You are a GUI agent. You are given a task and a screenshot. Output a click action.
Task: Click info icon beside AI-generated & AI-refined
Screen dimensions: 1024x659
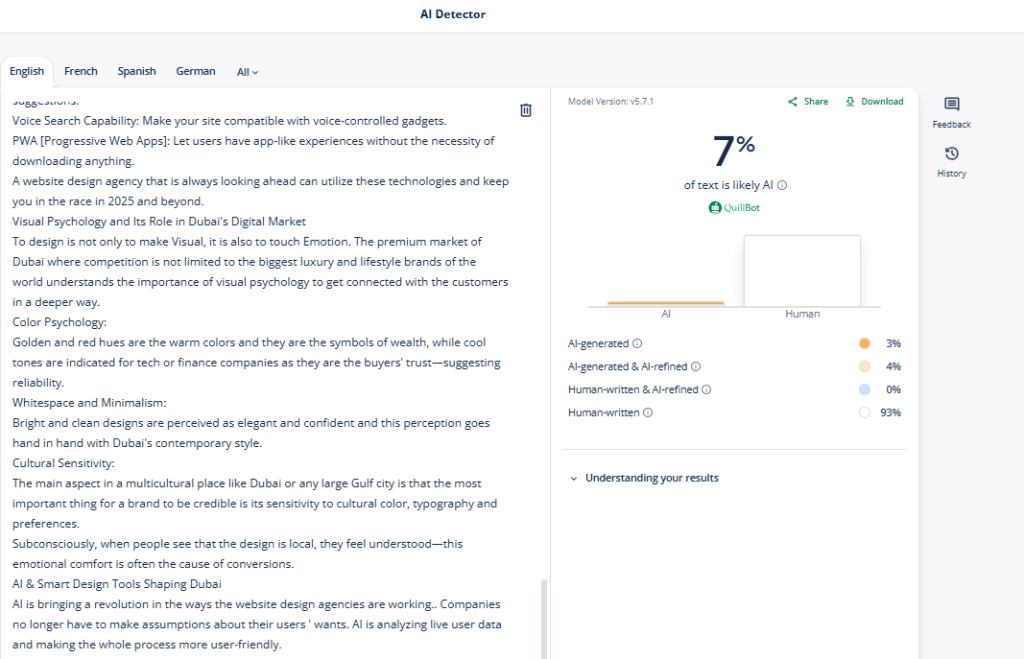click(696, 367)
